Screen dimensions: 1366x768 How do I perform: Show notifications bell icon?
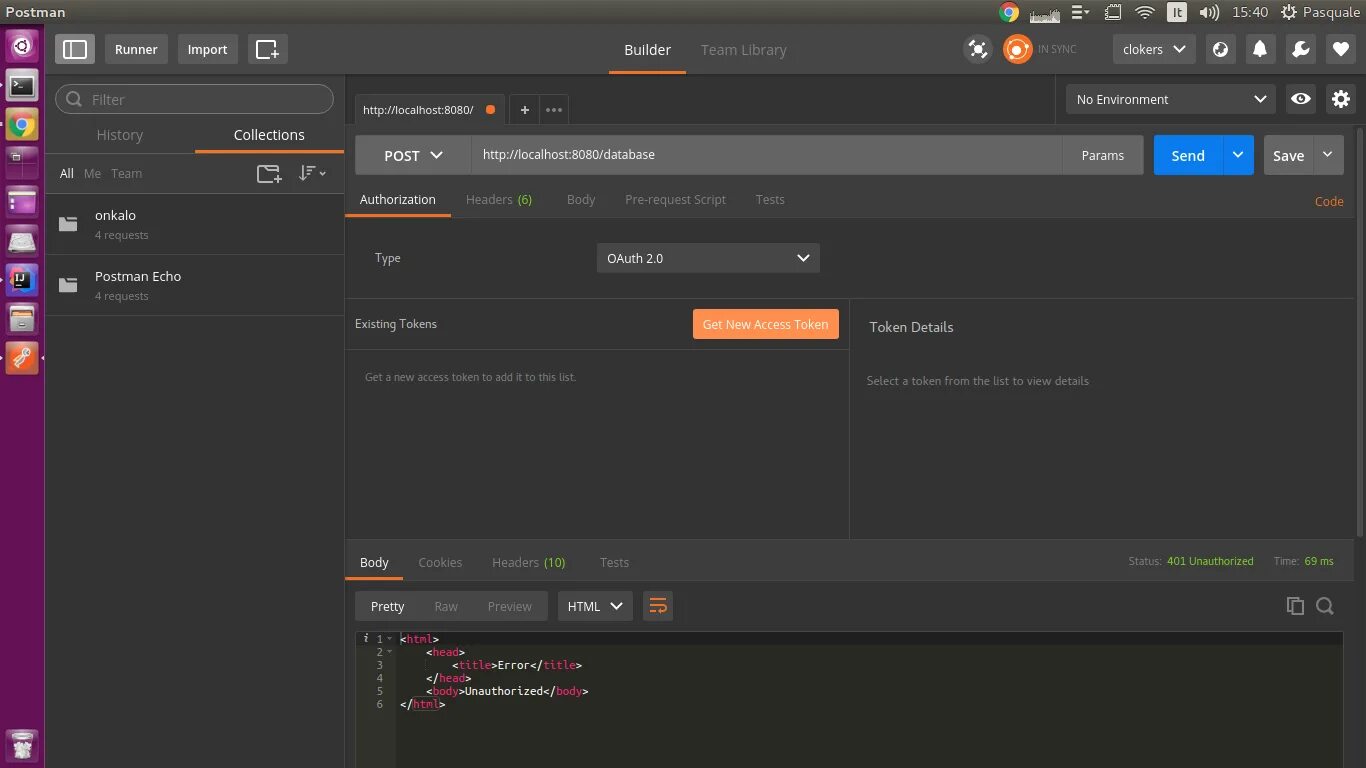click(x=1260, y=49)
